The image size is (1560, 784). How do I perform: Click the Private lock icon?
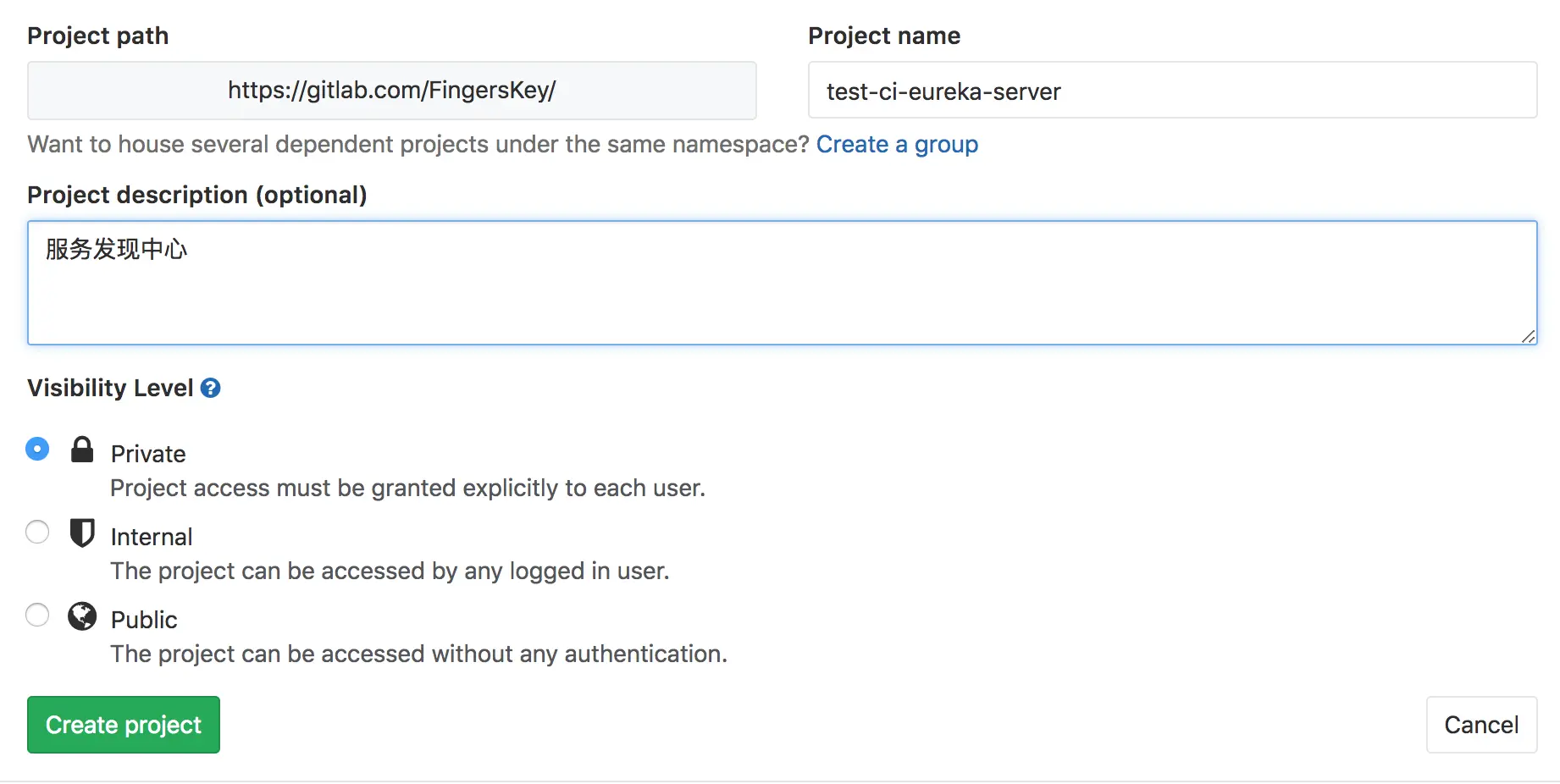pos(82,450)
